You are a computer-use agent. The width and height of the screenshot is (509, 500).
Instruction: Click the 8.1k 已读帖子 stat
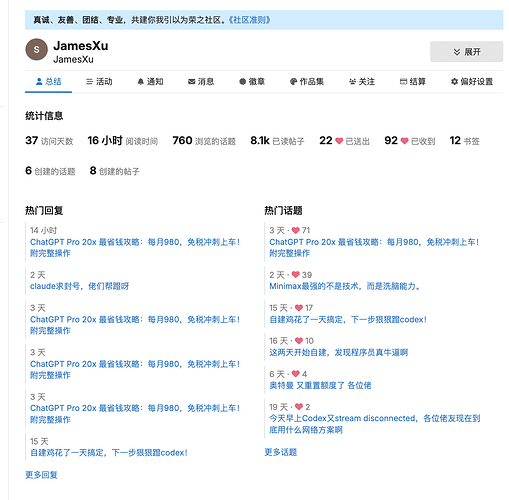(x=277, y=141)
